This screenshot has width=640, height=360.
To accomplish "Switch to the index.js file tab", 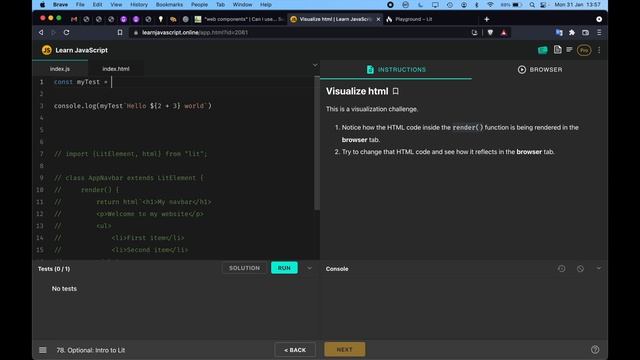I will (60, 69).
